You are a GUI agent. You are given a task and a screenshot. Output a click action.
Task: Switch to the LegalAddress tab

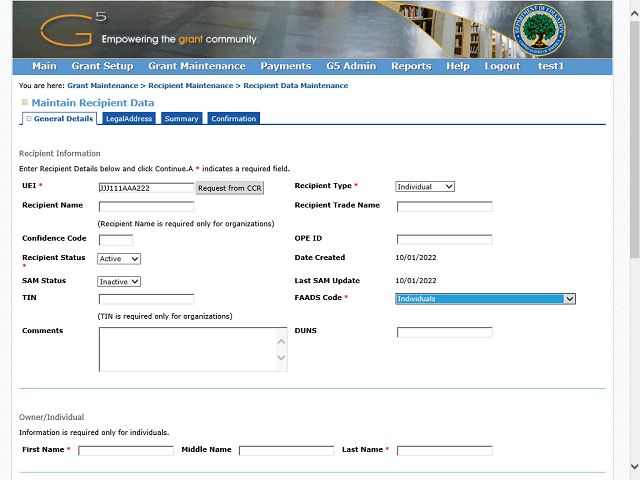(x=128, y=119)
